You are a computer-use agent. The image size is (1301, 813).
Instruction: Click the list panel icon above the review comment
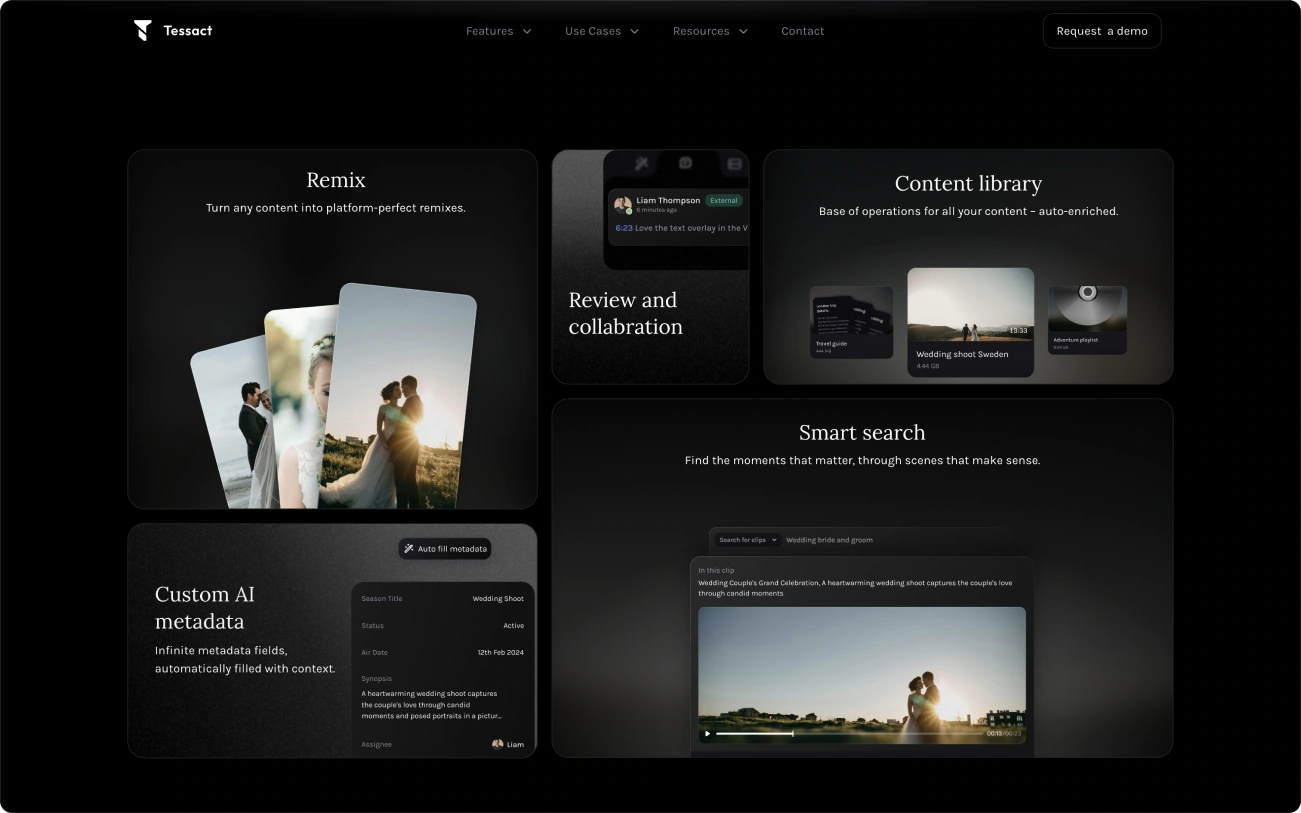(x=734, y=164)
